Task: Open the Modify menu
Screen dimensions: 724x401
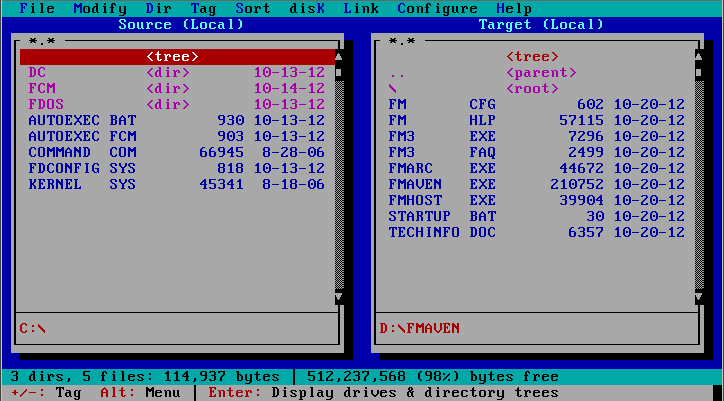Action: click(100, 8)
